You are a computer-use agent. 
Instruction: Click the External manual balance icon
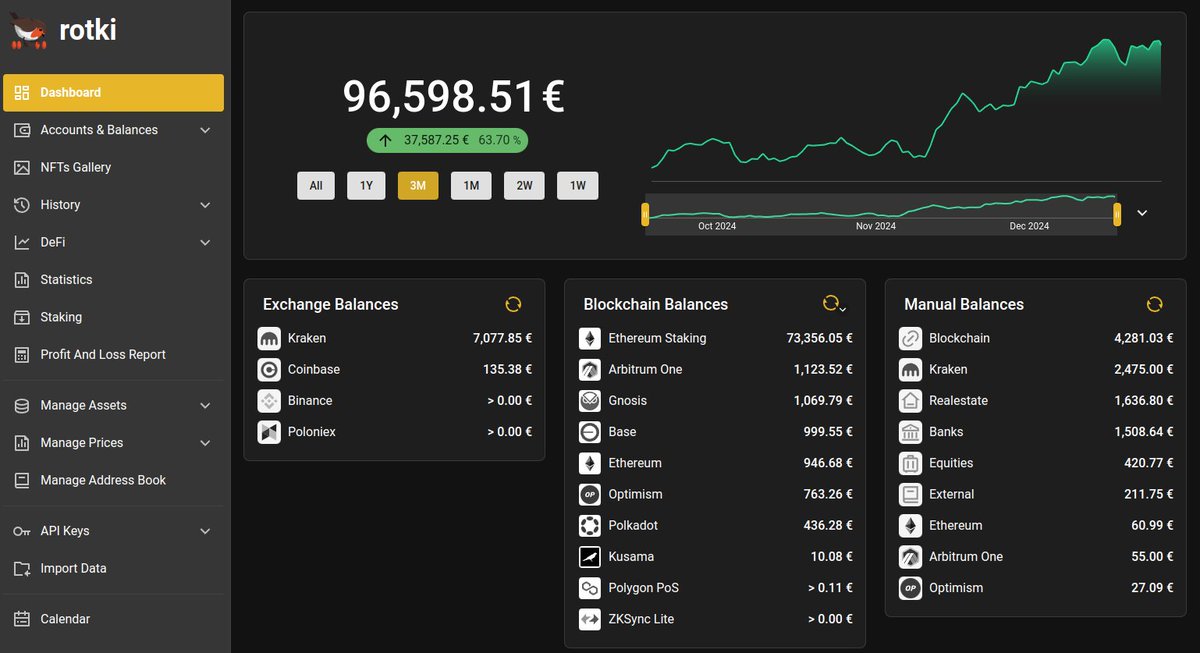[x=910, y=494]
